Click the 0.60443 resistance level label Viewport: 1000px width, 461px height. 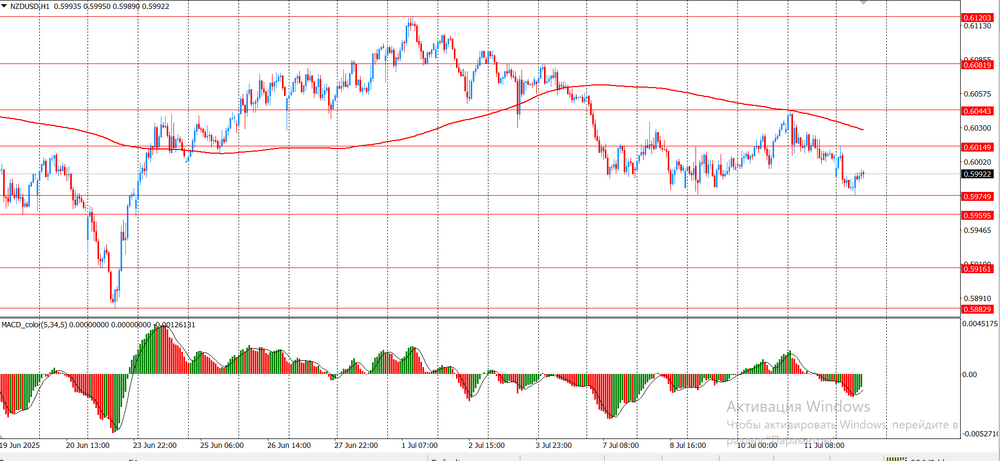pos(977,111)
